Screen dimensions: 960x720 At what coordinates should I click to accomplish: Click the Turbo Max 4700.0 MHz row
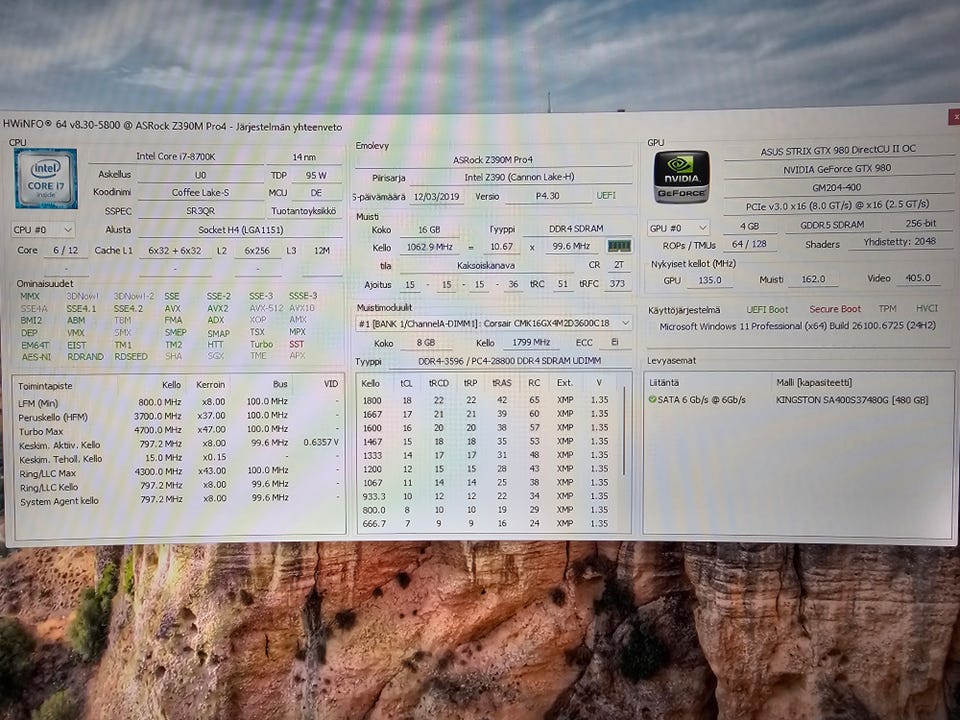coord(178,430)
